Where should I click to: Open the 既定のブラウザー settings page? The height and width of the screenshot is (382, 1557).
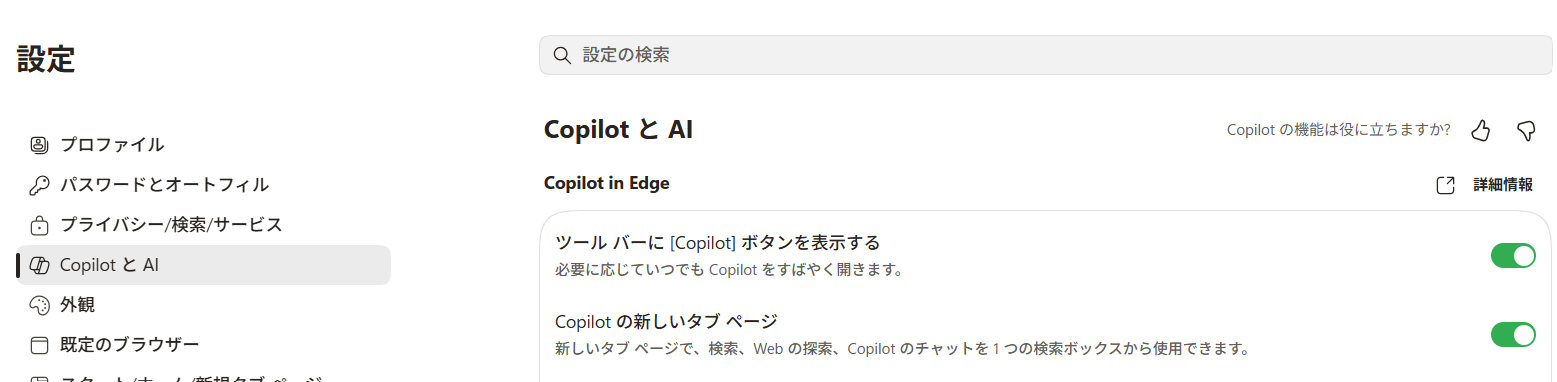coord(203,345)
